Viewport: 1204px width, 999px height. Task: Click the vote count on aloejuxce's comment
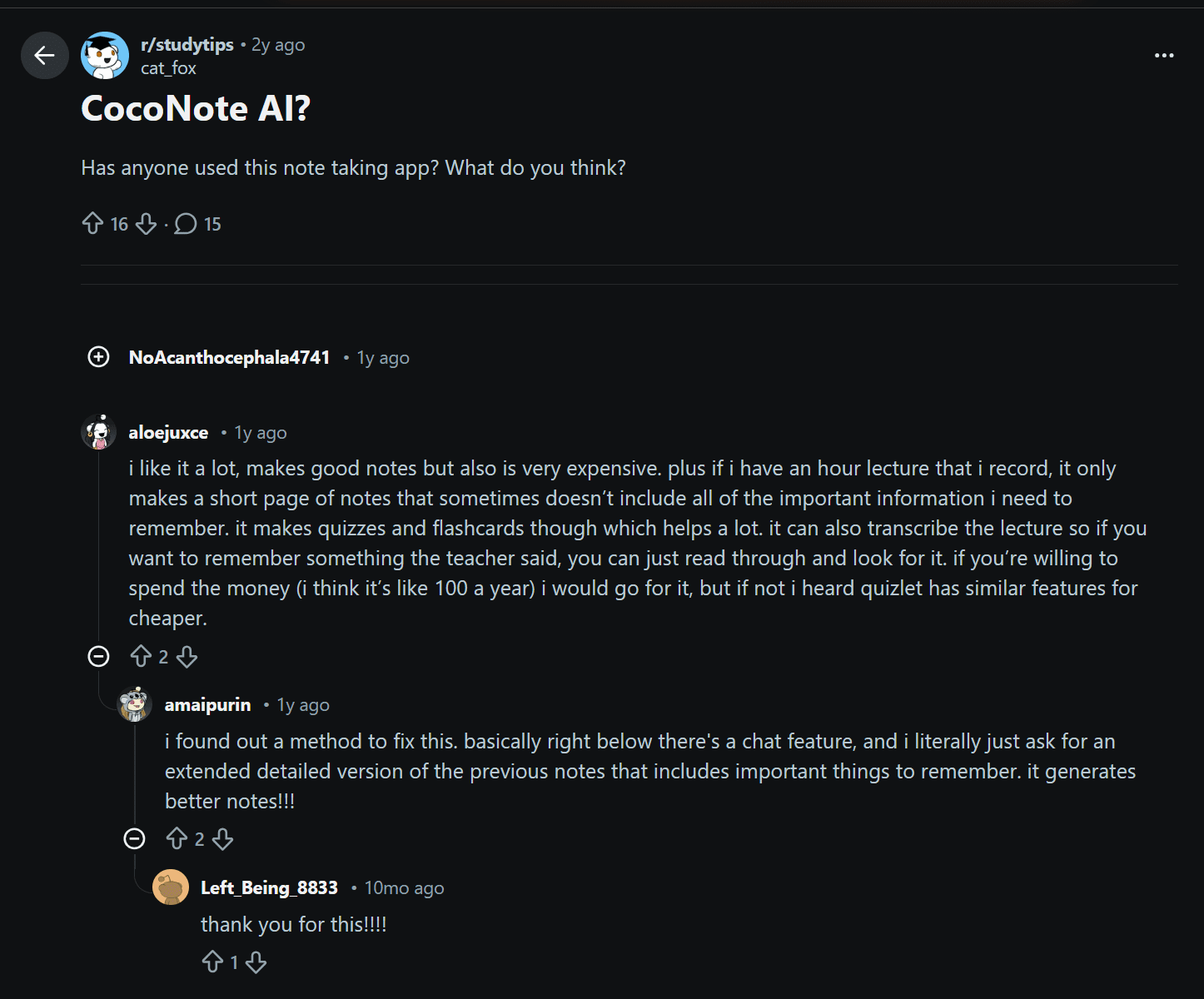point(164,656)
